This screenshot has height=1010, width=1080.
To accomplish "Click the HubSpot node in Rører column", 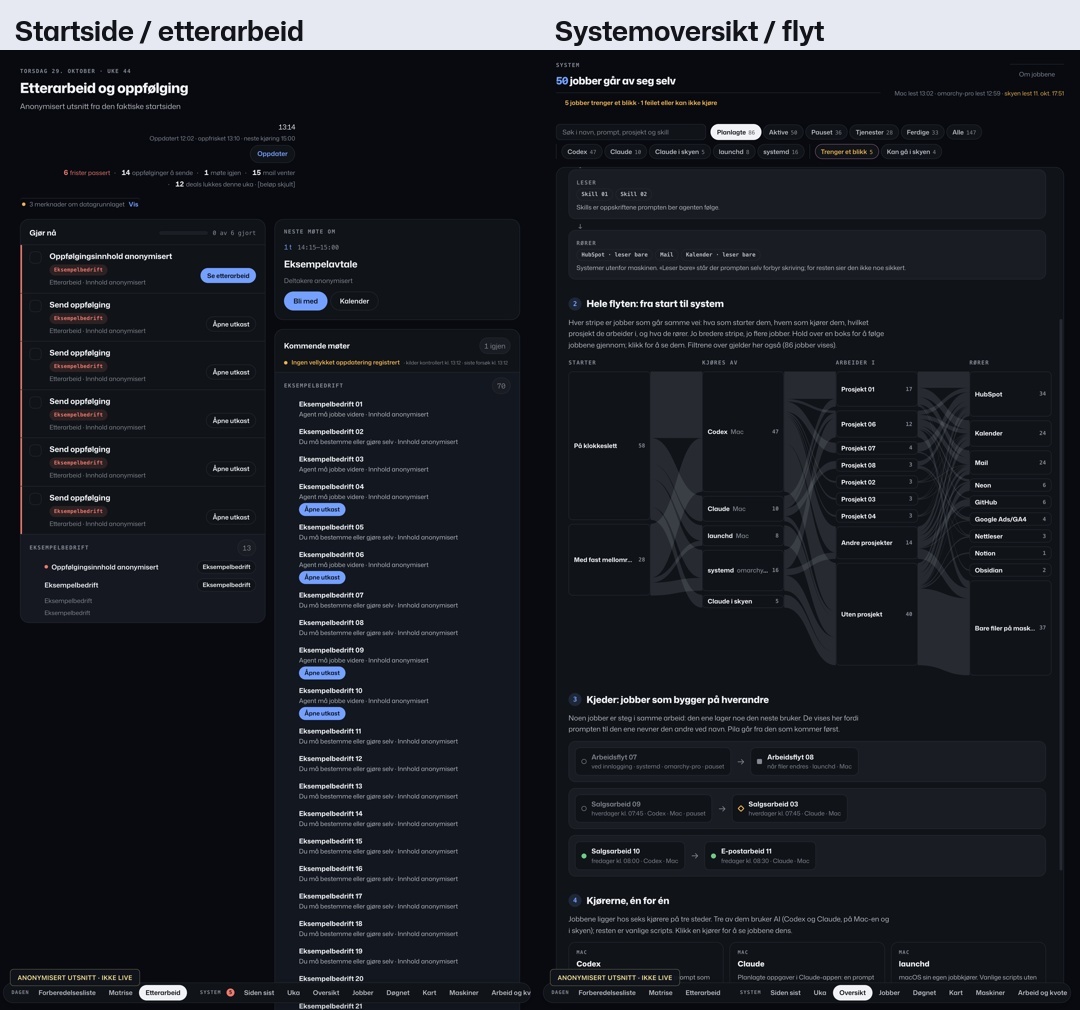I will coord(1010,394).
